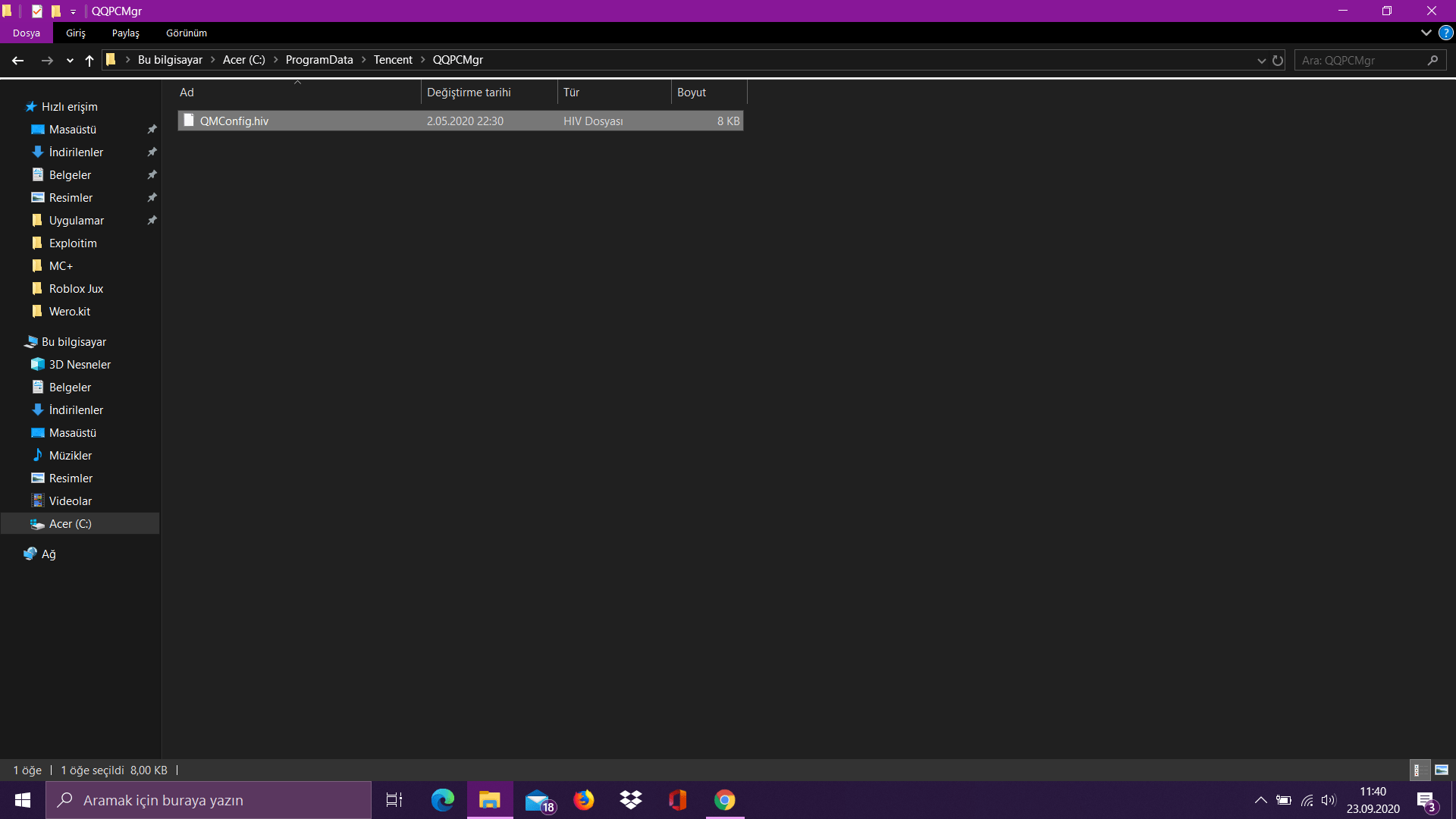Click the search magnifier icon

click(x=1432, y=60)
